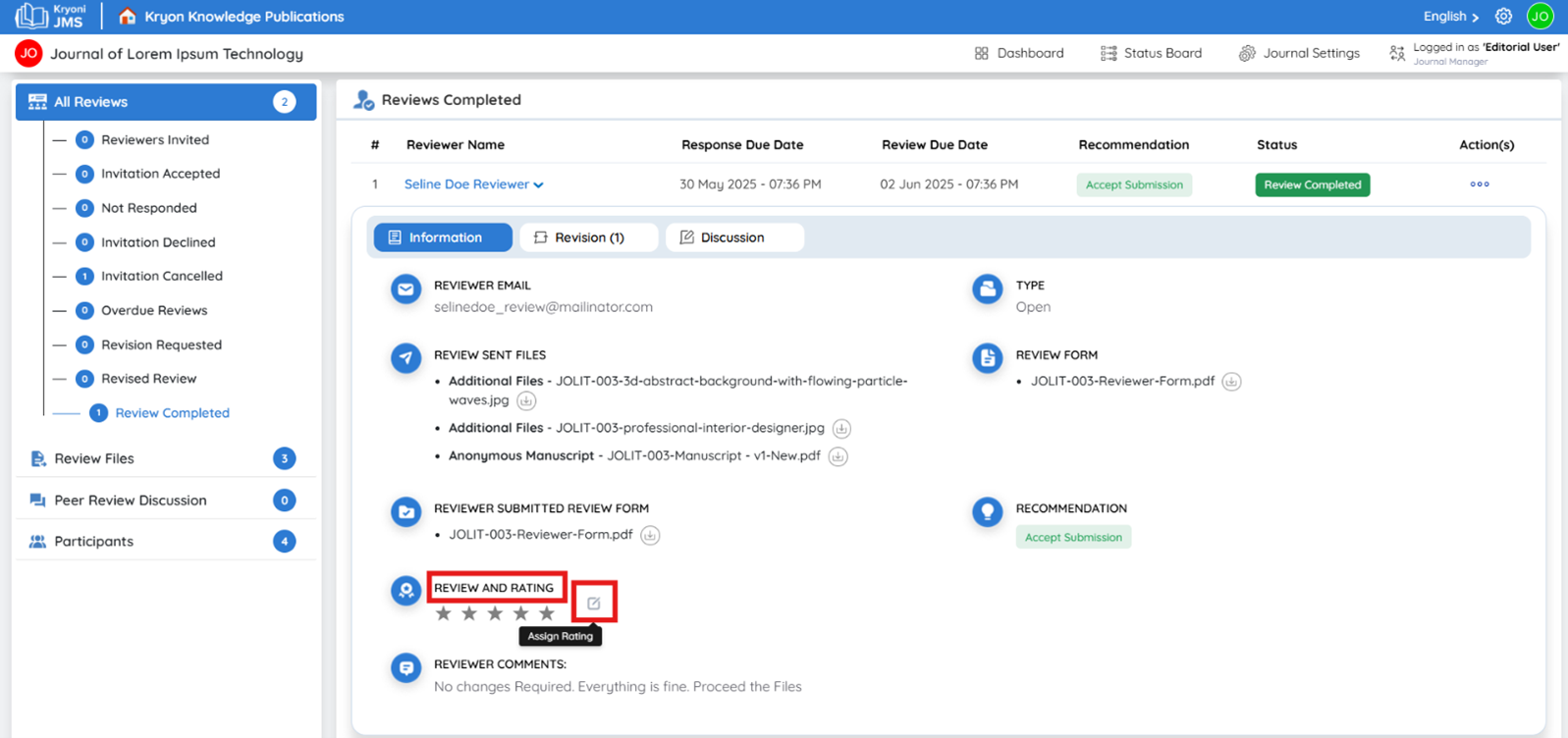Viewport: 1568px width, 738px height.
Task: Click the Accept Submission tag under Recommendation
Action: (x=1073, y=537)
